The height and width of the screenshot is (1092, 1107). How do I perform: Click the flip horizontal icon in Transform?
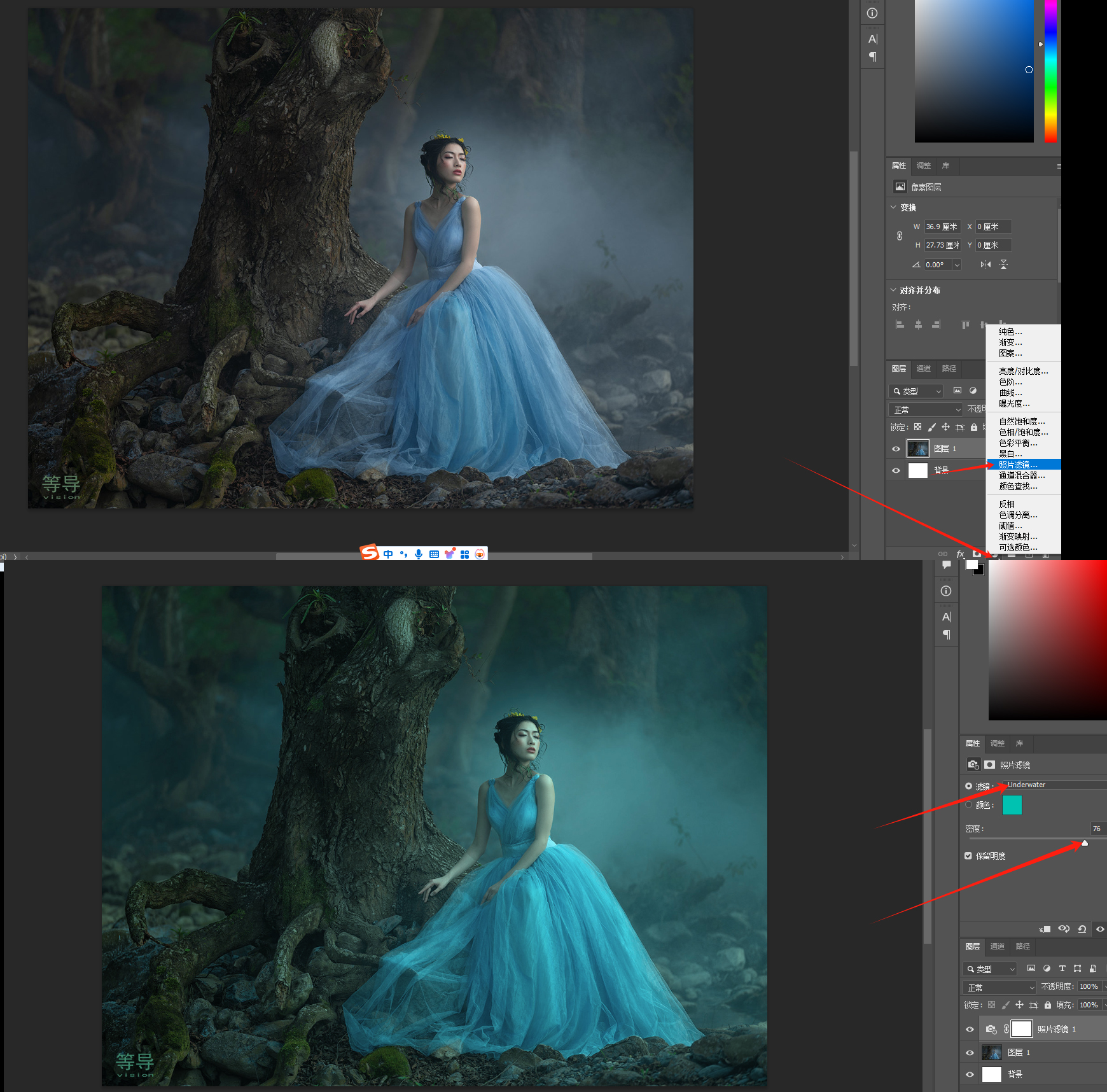click(x=985, y=265)
